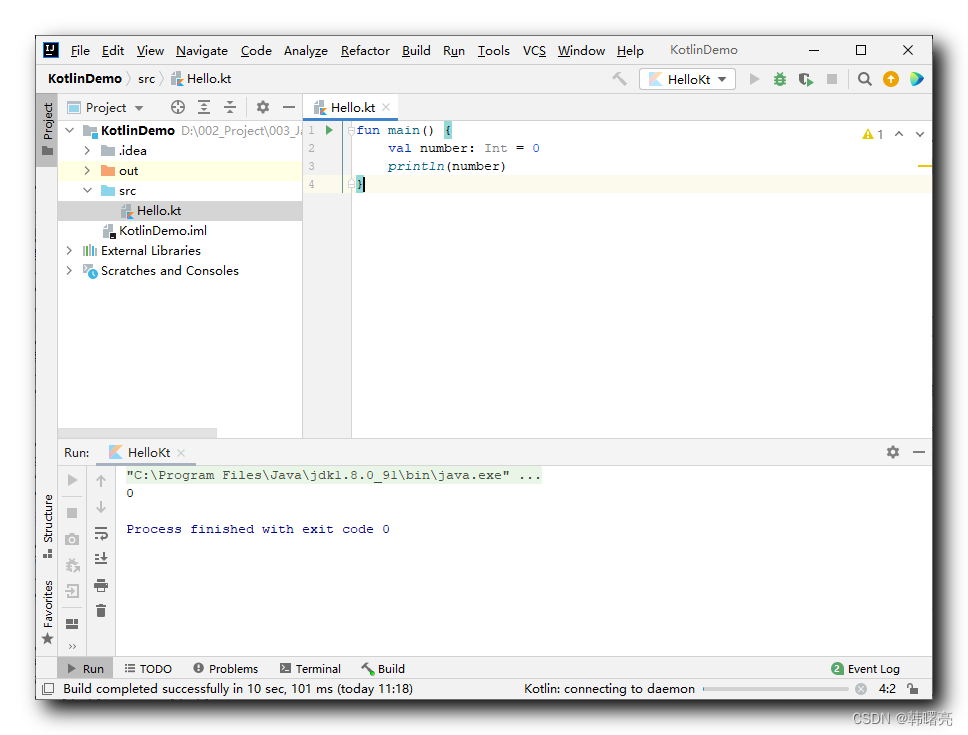Screen dimensions: 968x735
Task: Rerun HelloKt in Run panel
Action: point(72,480)
